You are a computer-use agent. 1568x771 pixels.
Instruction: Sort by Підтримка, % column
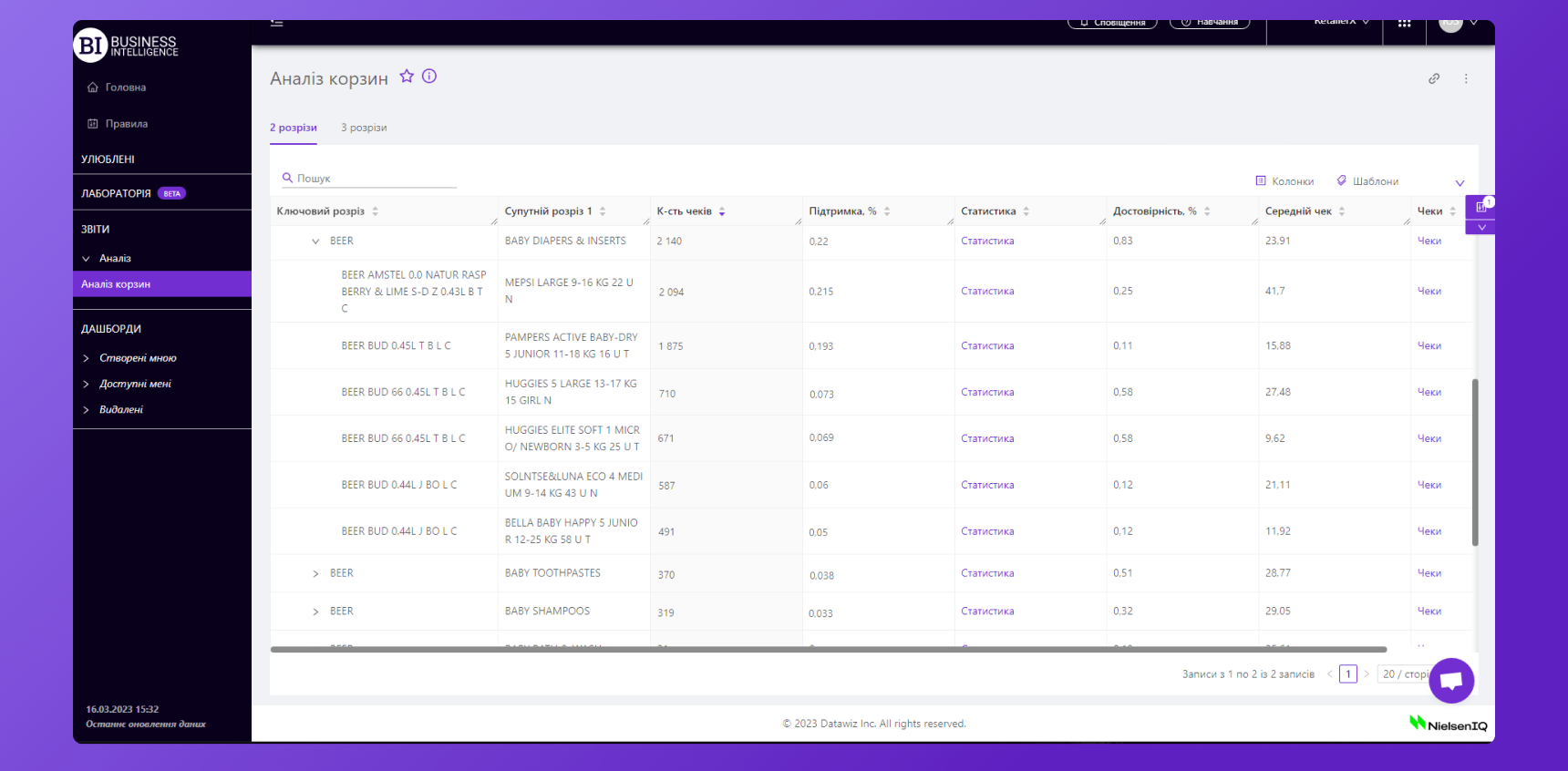[x=887, y=211]
